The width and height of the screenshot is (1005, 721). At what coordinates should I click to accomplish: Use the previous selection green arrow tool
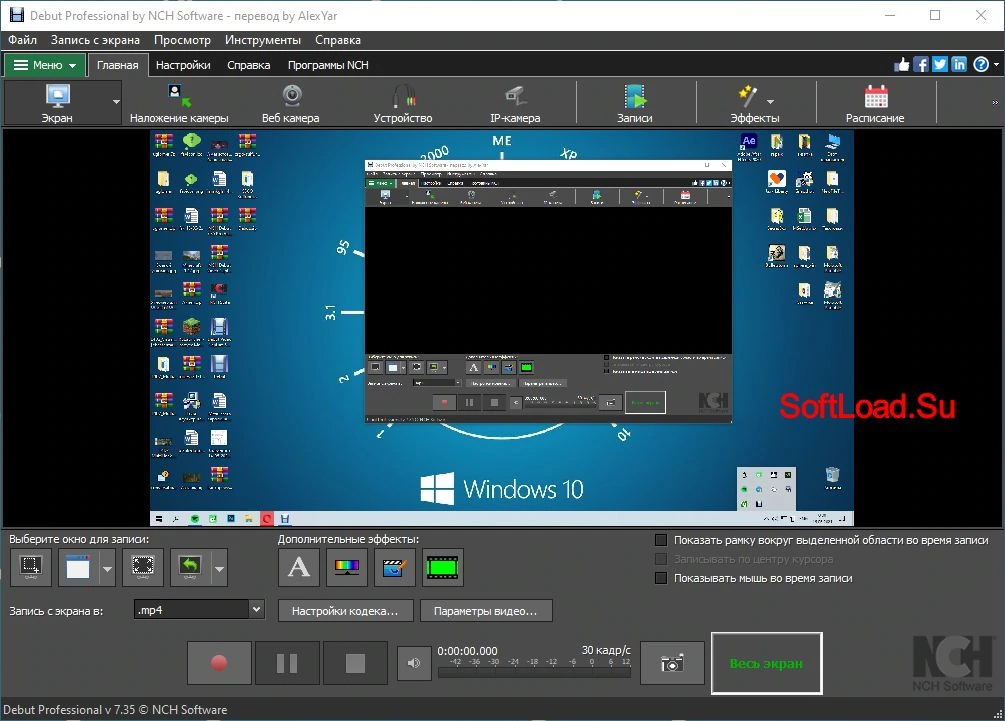click(190, 567)
